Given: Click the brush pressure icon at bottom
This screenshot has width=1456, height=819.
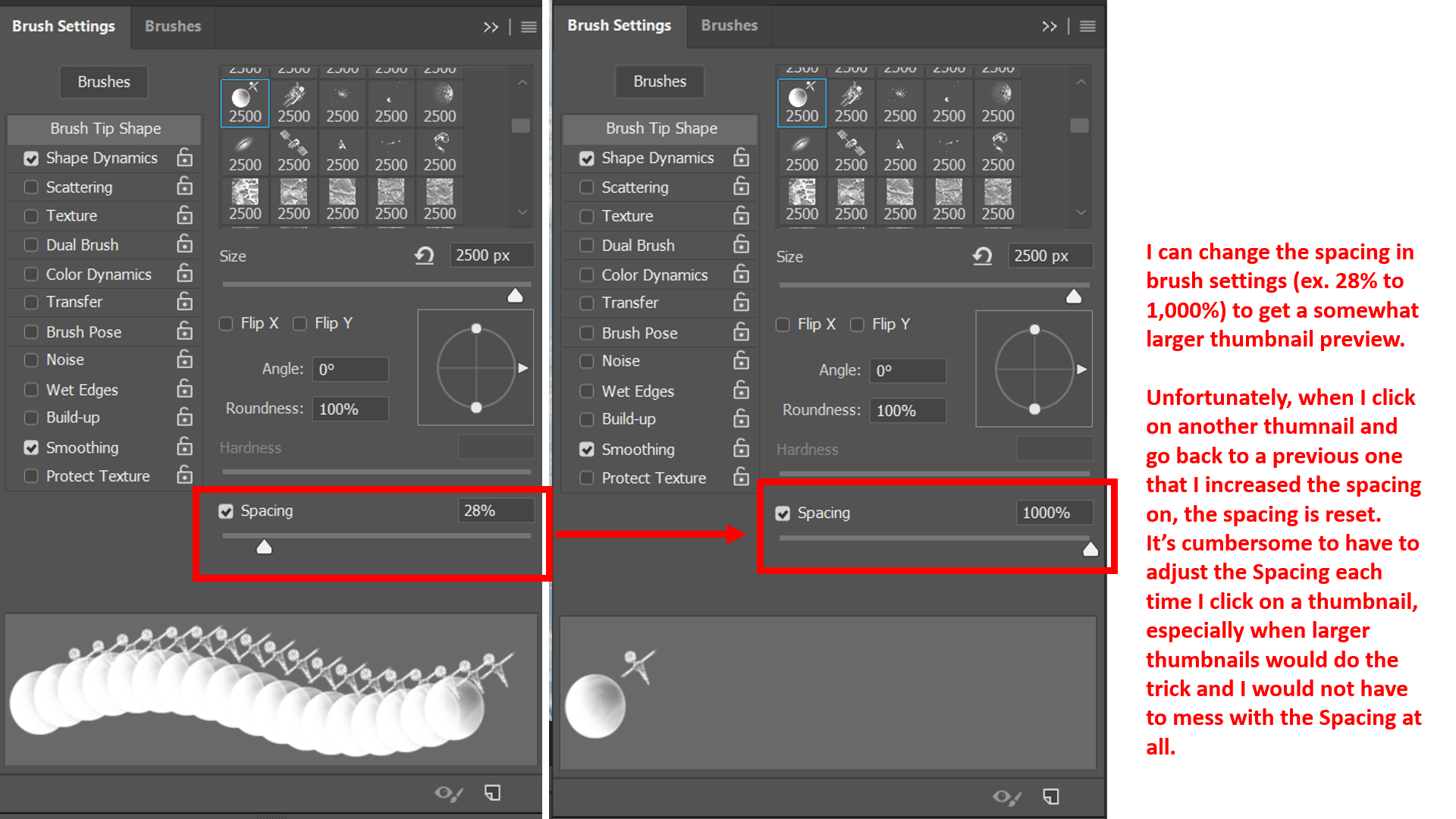Looking at the screenshot, I should [x=448, y=793].
